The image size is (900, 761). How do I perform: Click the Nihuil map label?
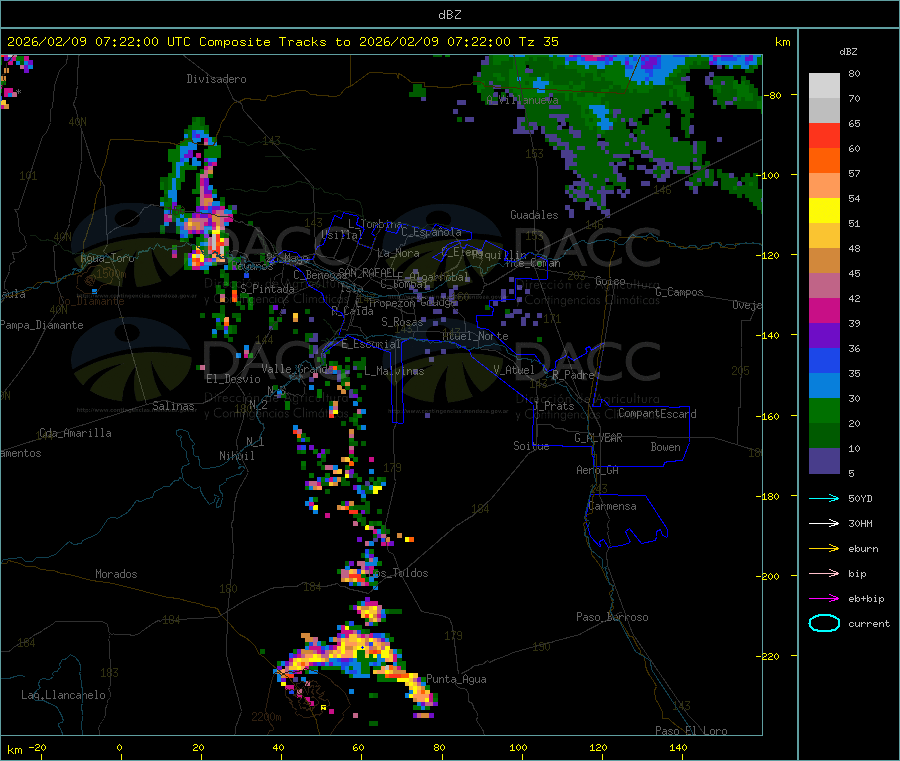tap(236, 456)
